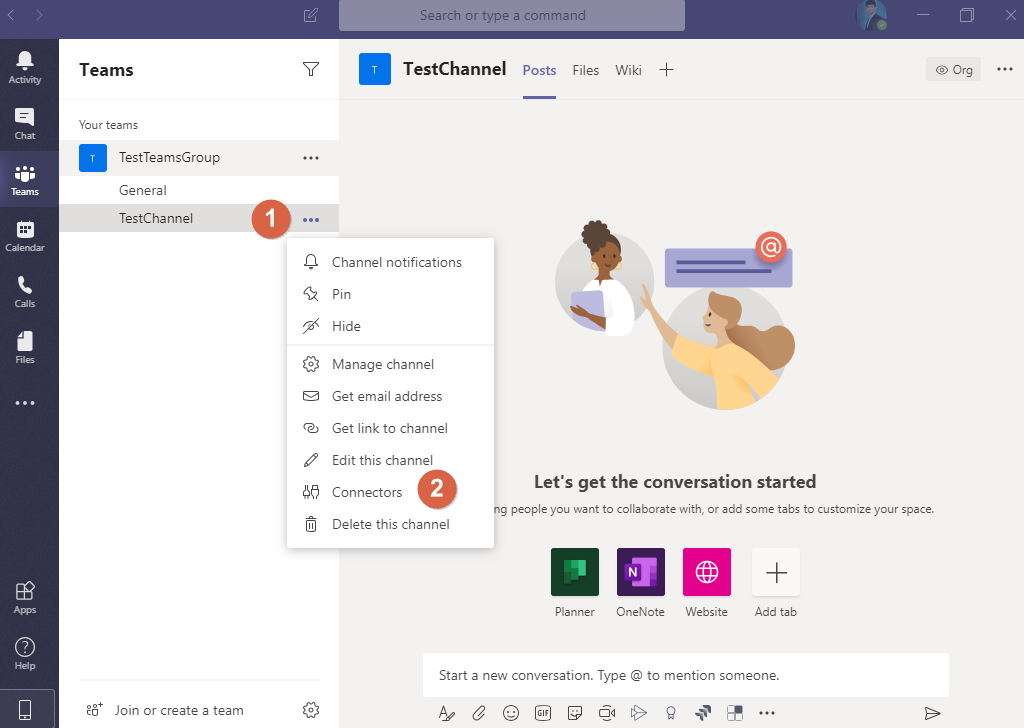This screenshot has height=728, width=1024.
Task: Open the Apps store
Action: 25,597
